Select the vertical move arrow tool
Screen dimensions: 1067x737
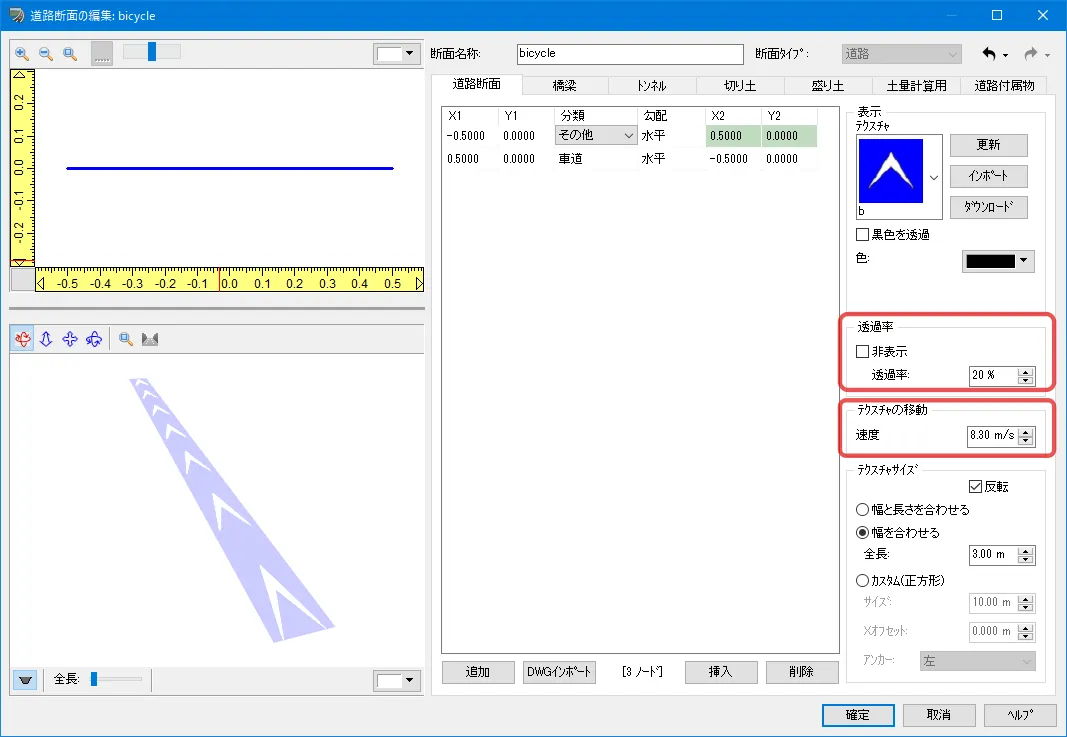(46, 340)
